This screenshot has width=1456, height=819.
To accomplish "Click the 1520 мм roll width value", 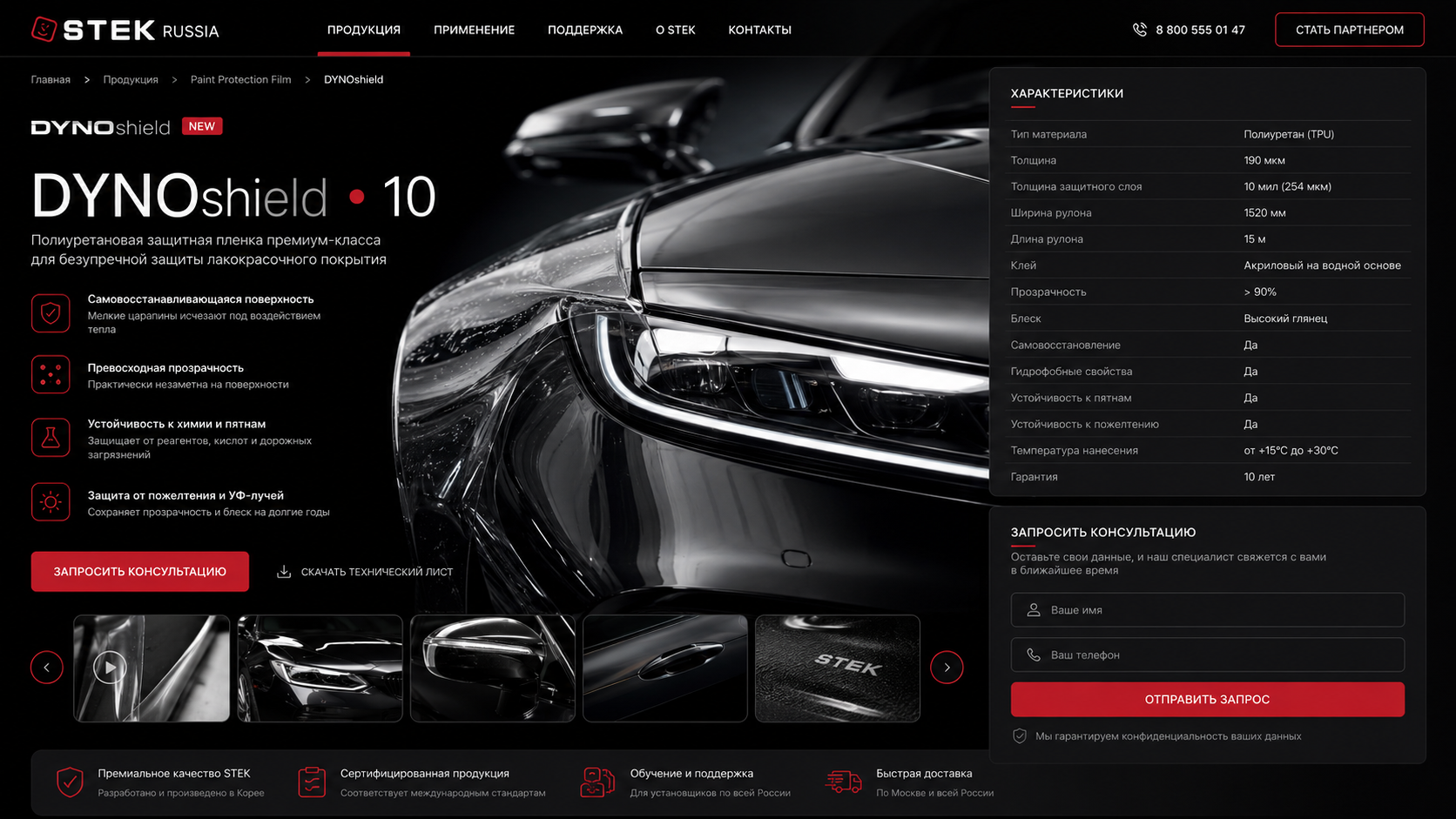I will [1265, 212].
